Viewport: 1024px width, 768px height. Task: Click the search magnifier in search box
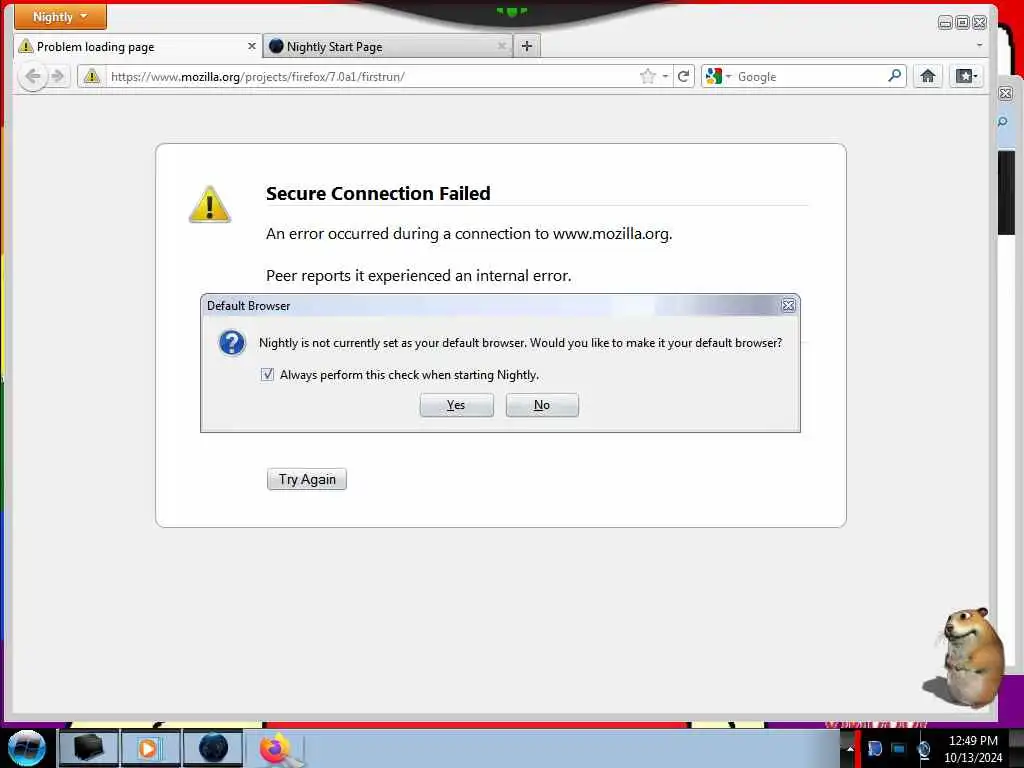click(x=895, y=76)
